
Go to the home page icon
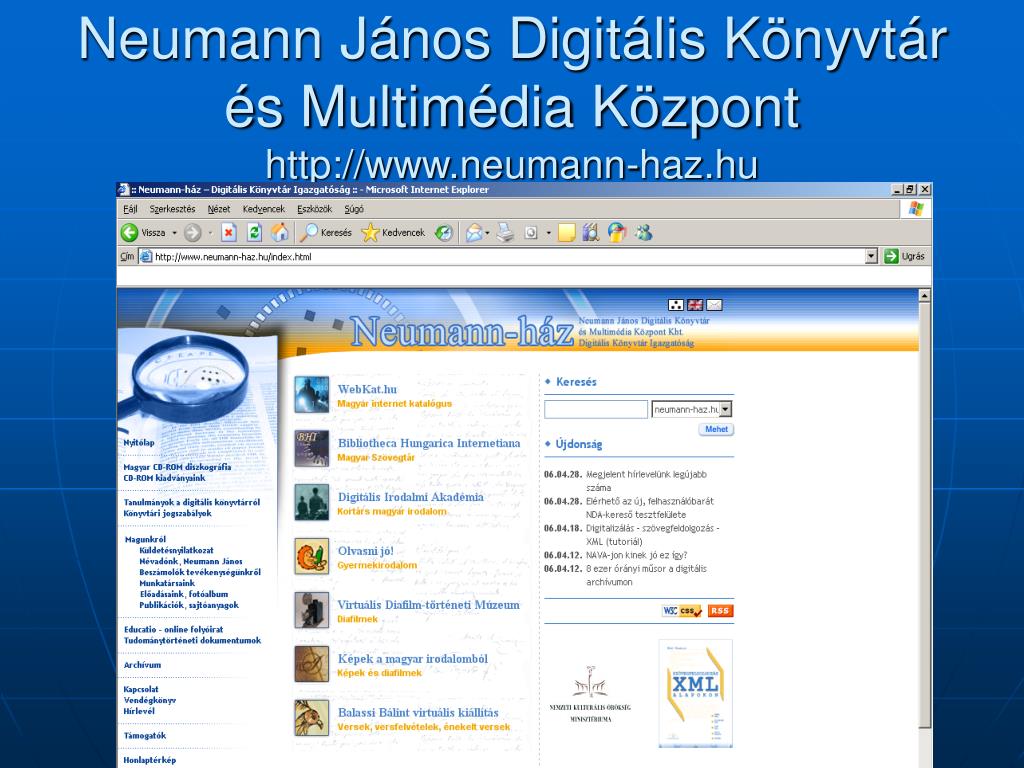[280, 232]
